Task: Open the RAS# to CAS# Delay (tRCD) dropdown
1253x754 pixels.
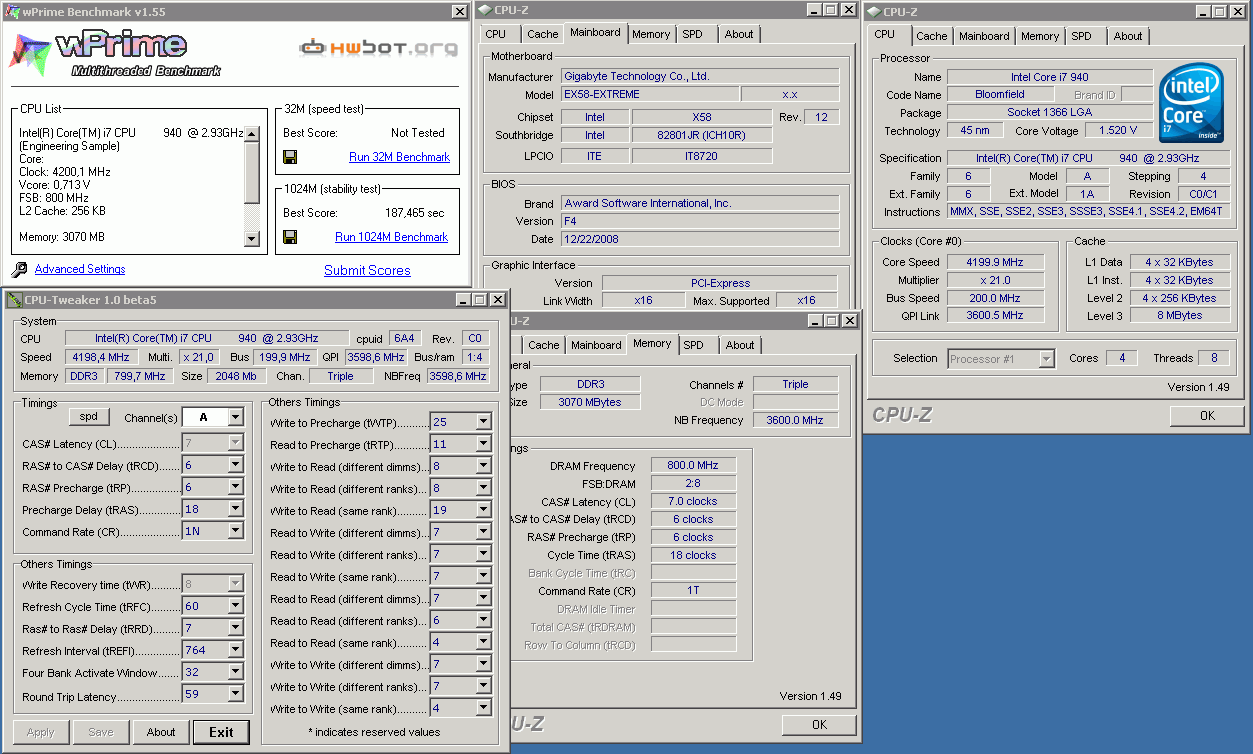Action: (x=235, y=465)
